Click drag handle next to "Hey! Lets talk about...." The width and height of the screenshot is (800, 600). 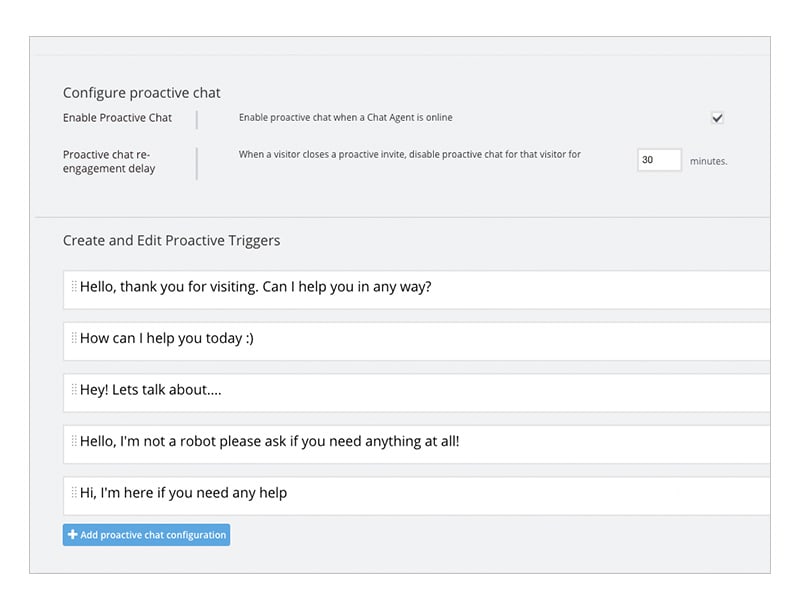[x=74, y=389]
